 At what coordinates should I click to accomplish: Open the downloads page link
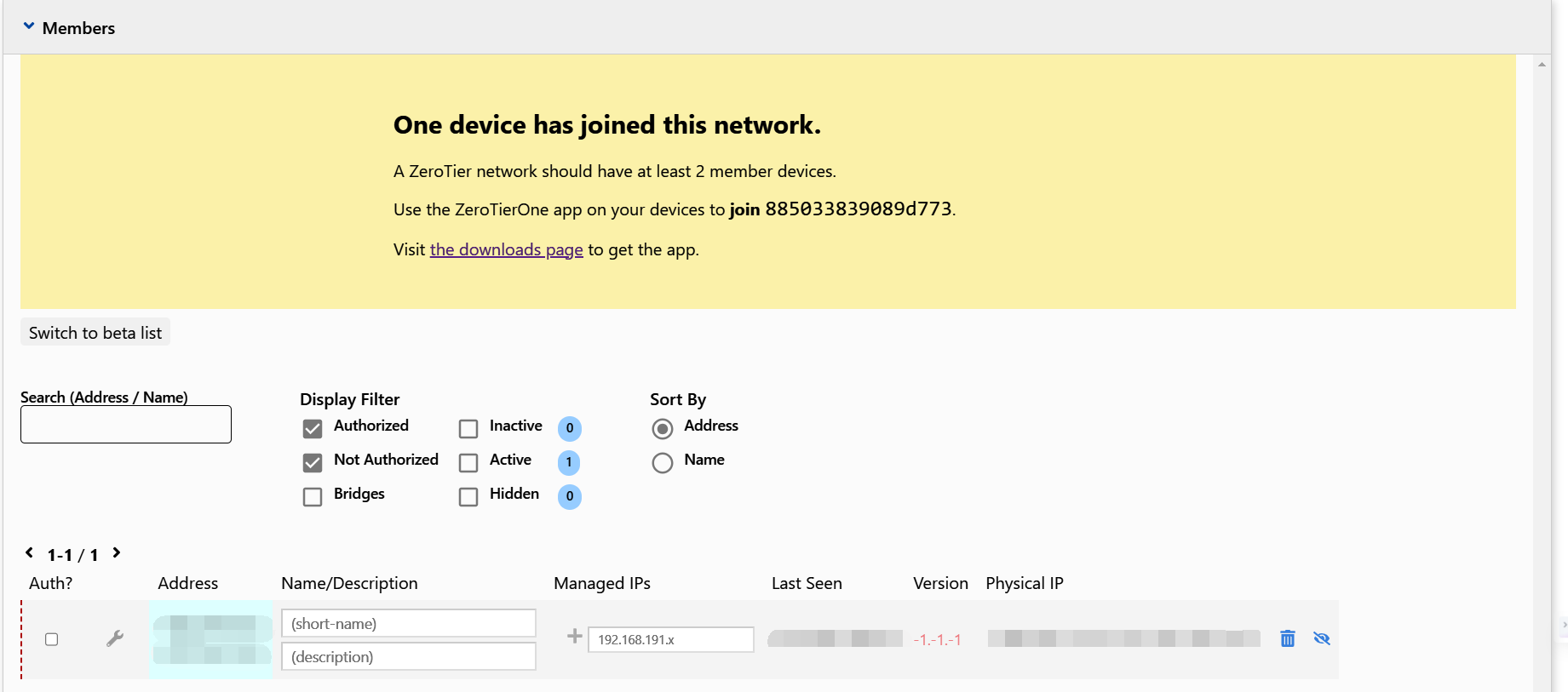(506, 249)
